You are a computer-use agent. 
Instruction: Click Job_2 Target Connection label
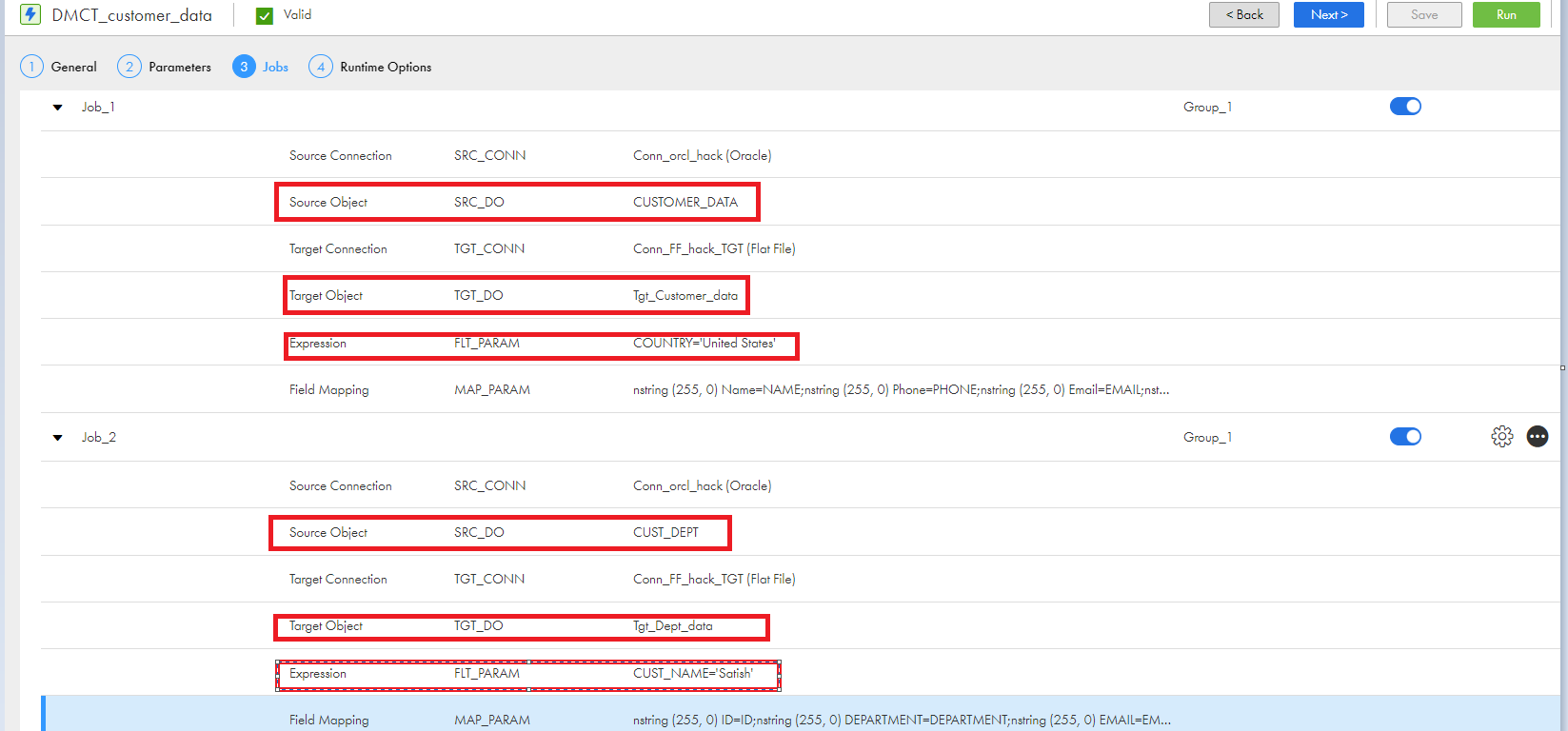pyautogui.click(x=338, y=579)
